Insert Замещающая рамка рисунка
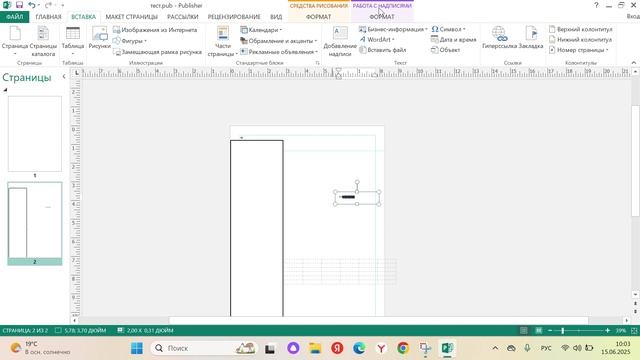 tap(158, 52)
